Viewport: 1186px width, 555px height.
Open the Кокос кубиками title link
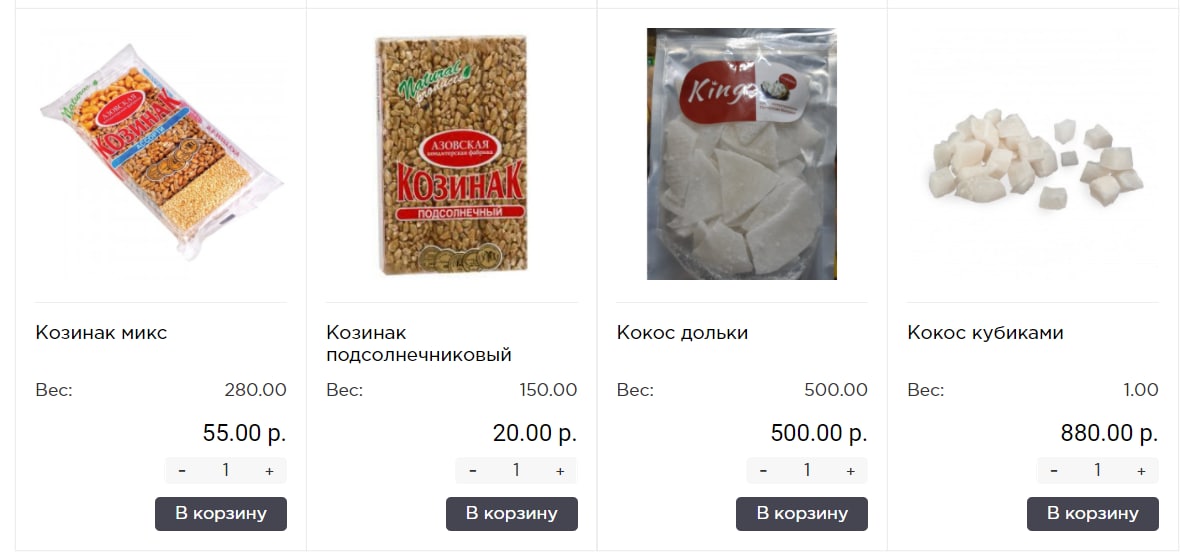(x=986, y=333)
